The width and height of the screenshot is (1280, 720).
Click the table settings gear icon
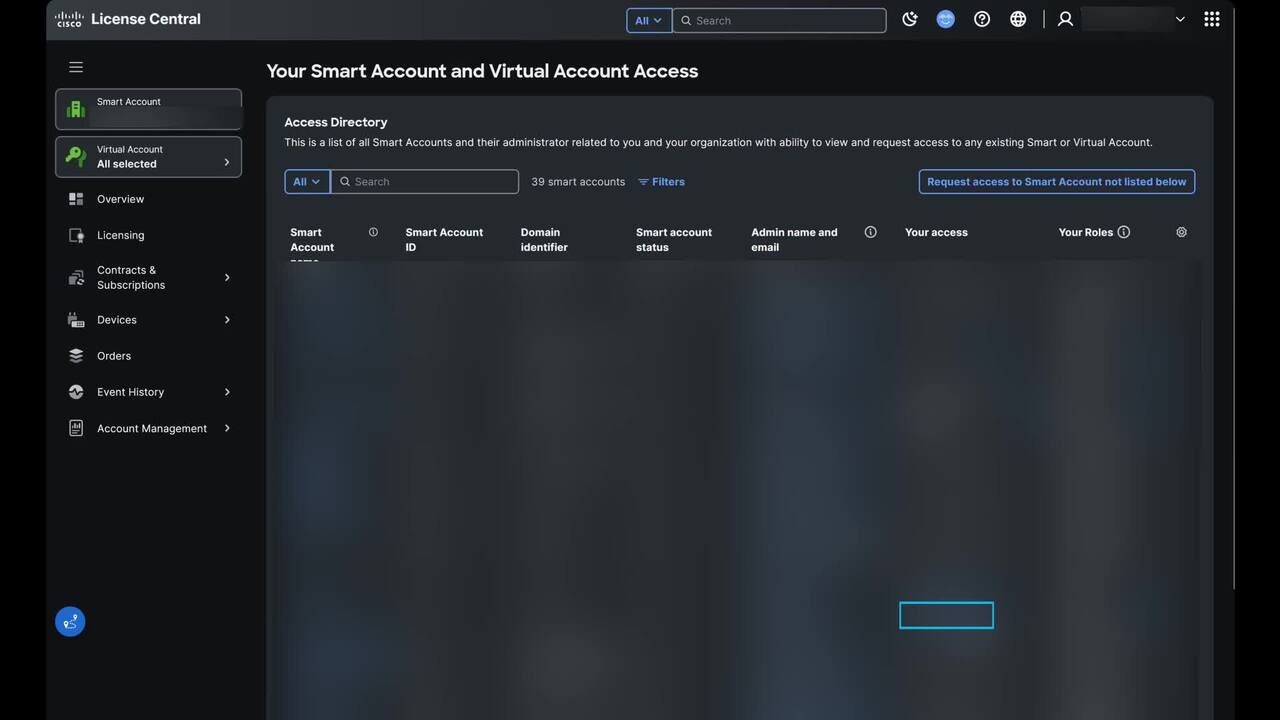pos(1181,232)
